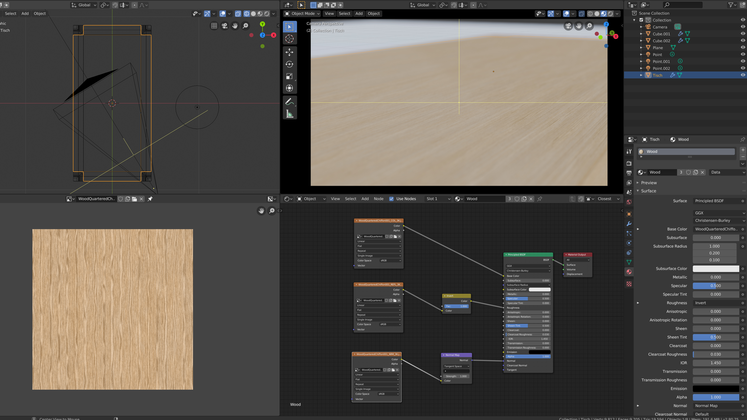Click the Principled BSDF surface shader button

click(x=715, y=201)
